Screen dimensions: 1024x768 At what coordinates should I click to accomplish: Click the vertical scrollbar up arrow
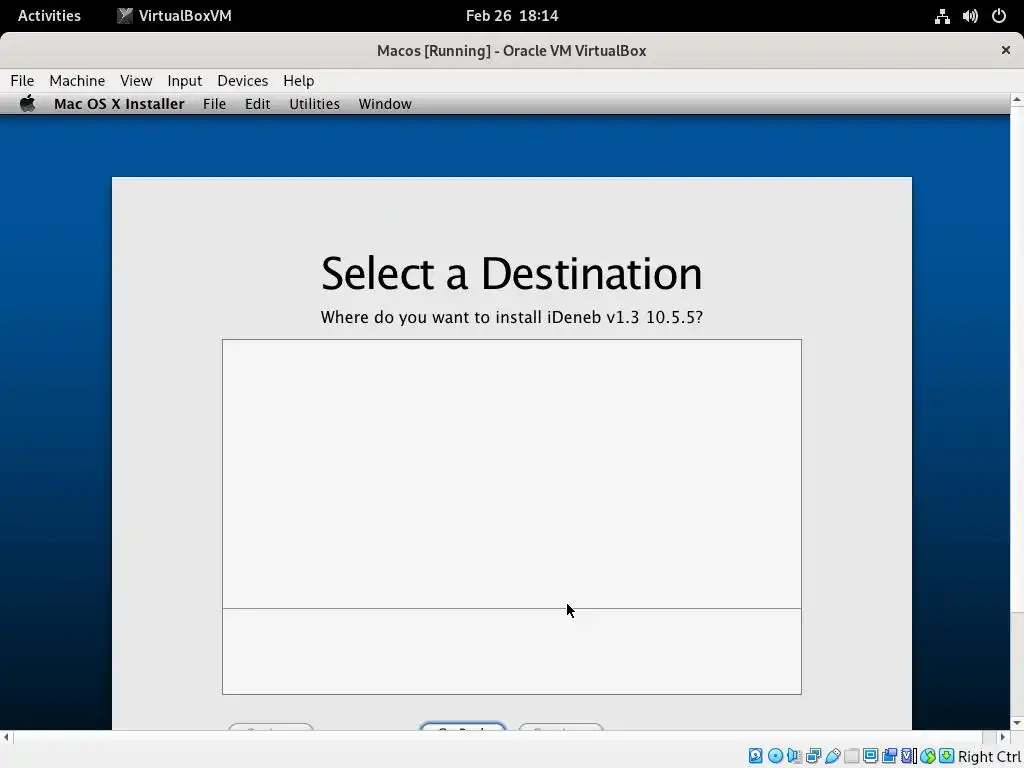(x=1017, y=100)
